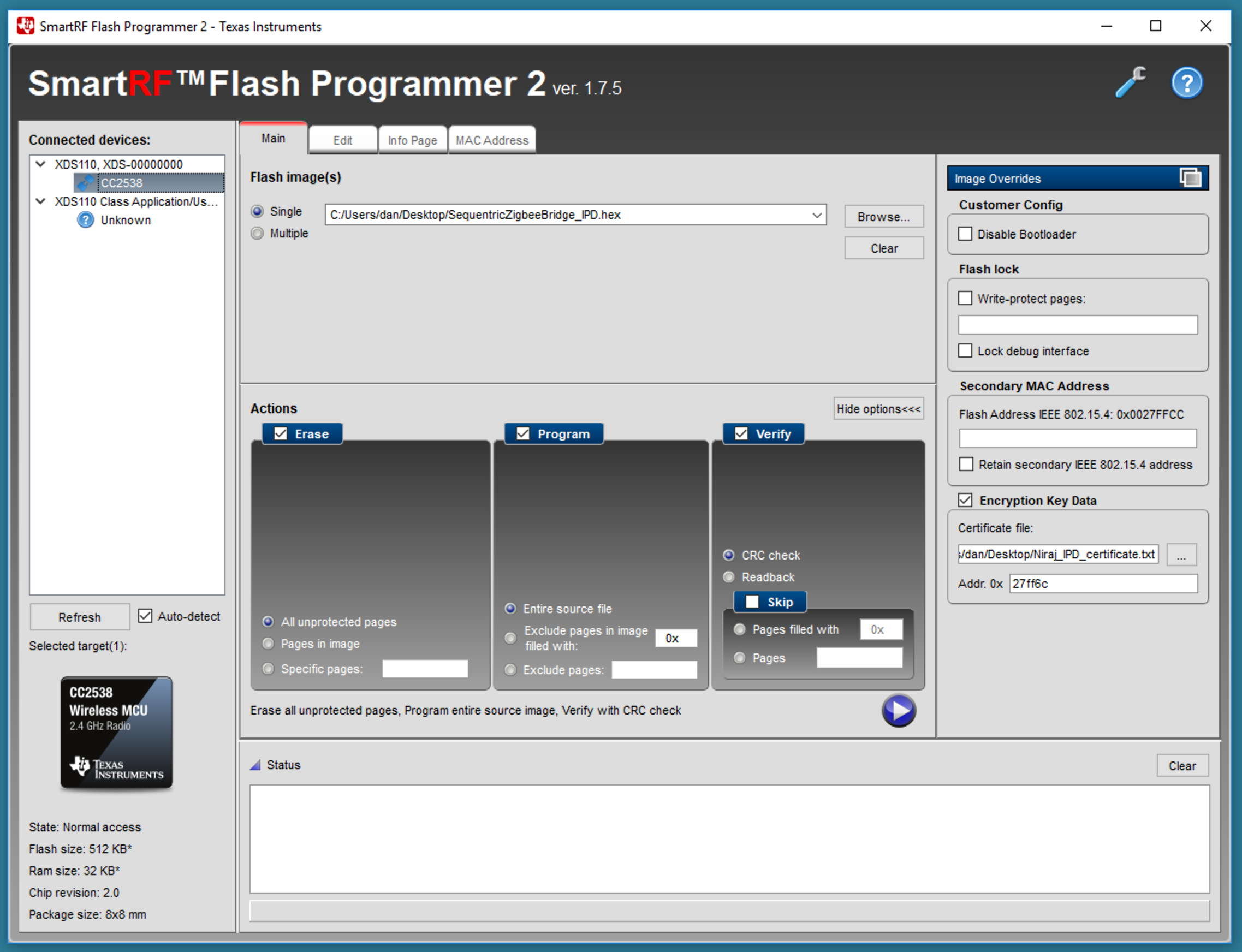Open the flash image path dropdown

pyautogui.click(x=817, y=215)
